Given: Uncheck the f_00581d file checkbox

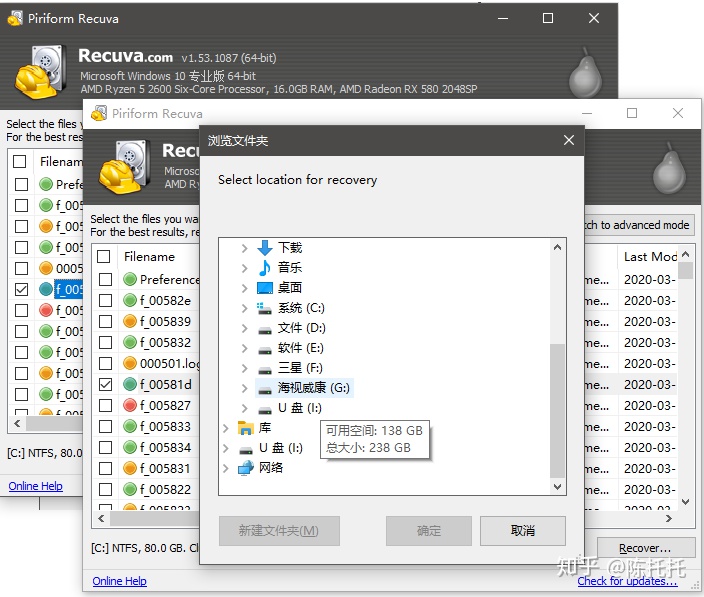Looking at the screenshot, I should 105,385.
